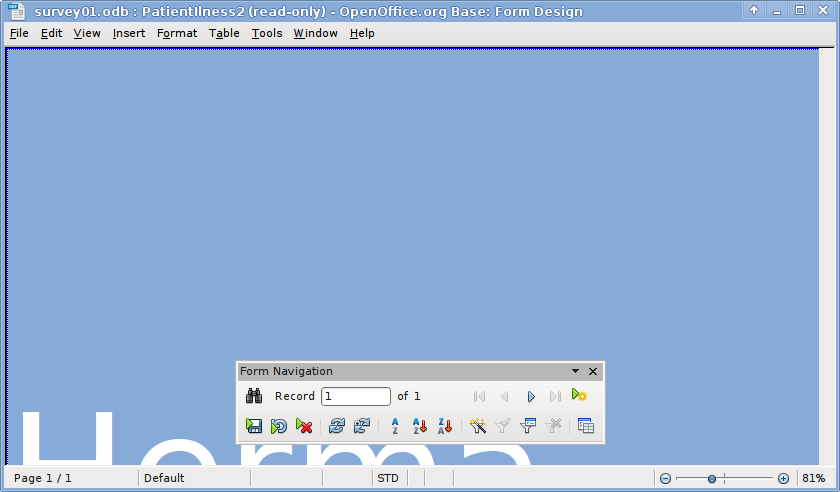This screenshot has height=492, width=840.
Task: Click the New Record icon
Action: click(x=579, y=396)
